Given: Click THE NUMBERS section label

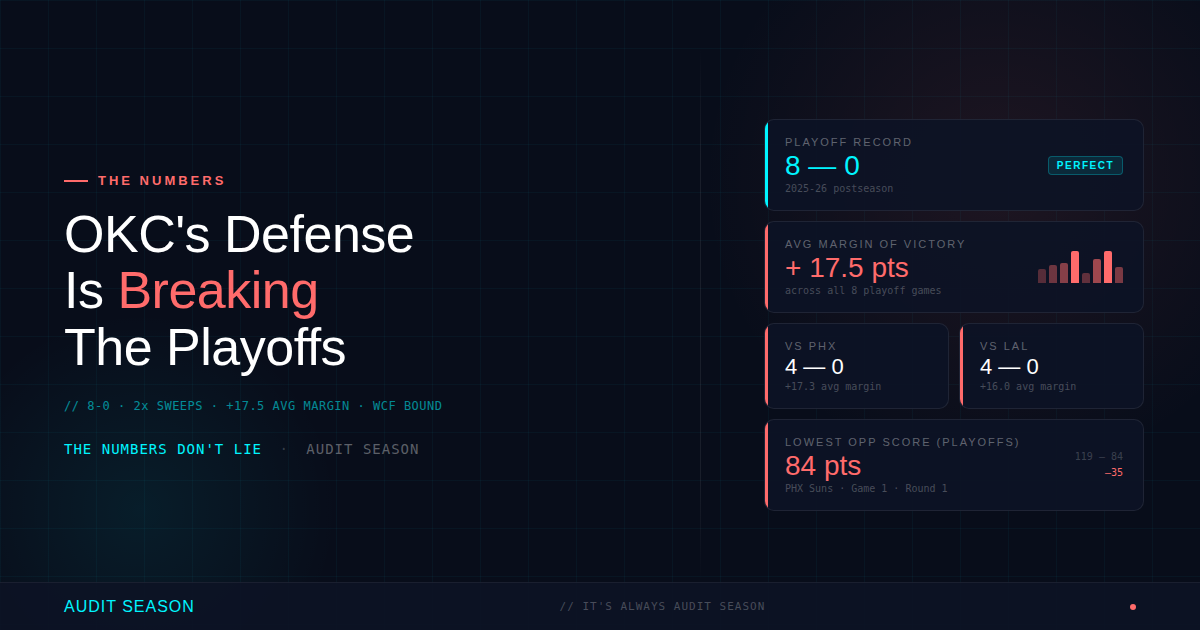Looking at the screenshot, I should pos(162,181).
